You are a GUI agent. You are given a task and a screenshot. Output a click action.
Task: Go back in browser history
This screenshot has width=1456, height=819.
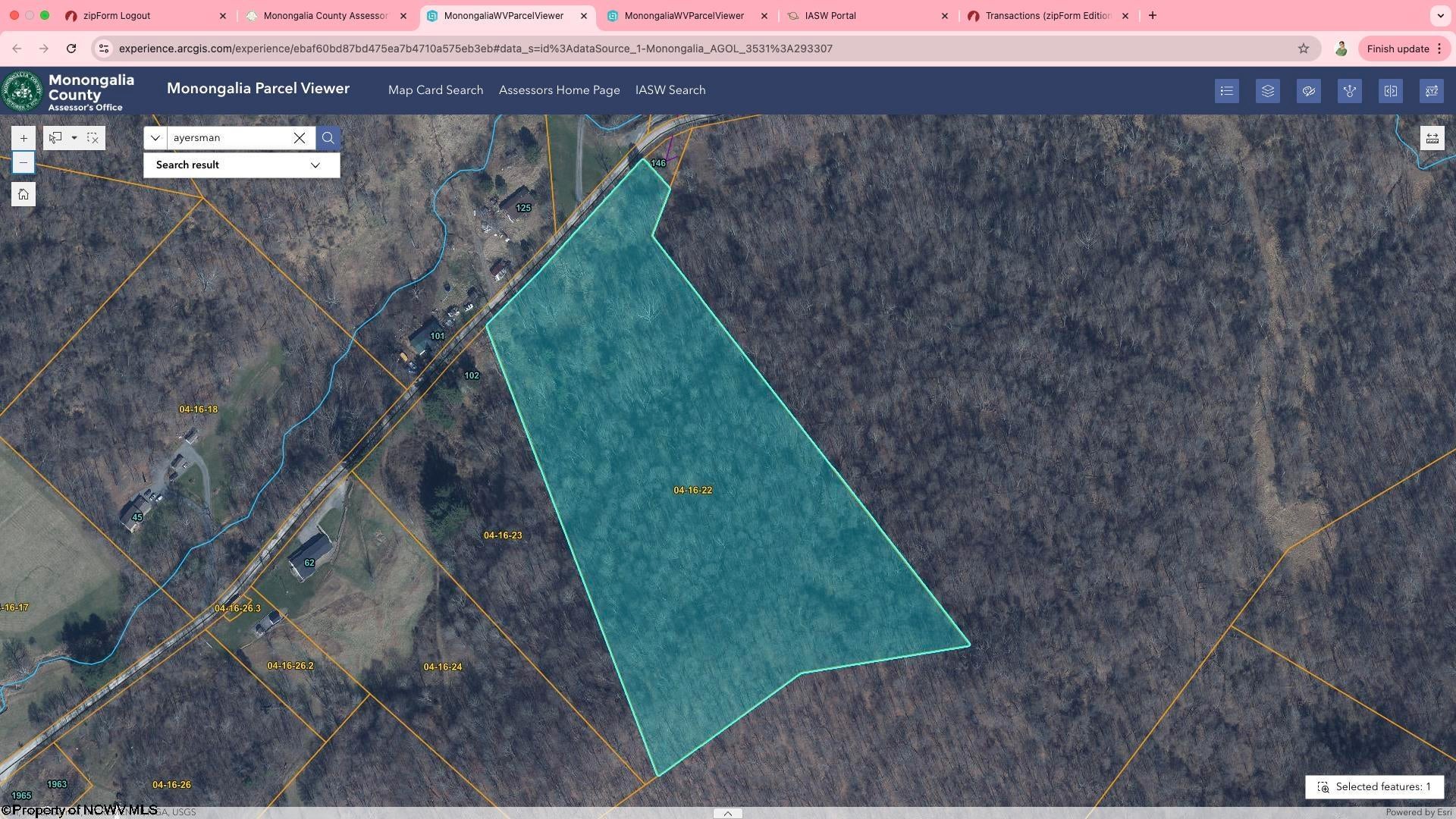point(17,49)
